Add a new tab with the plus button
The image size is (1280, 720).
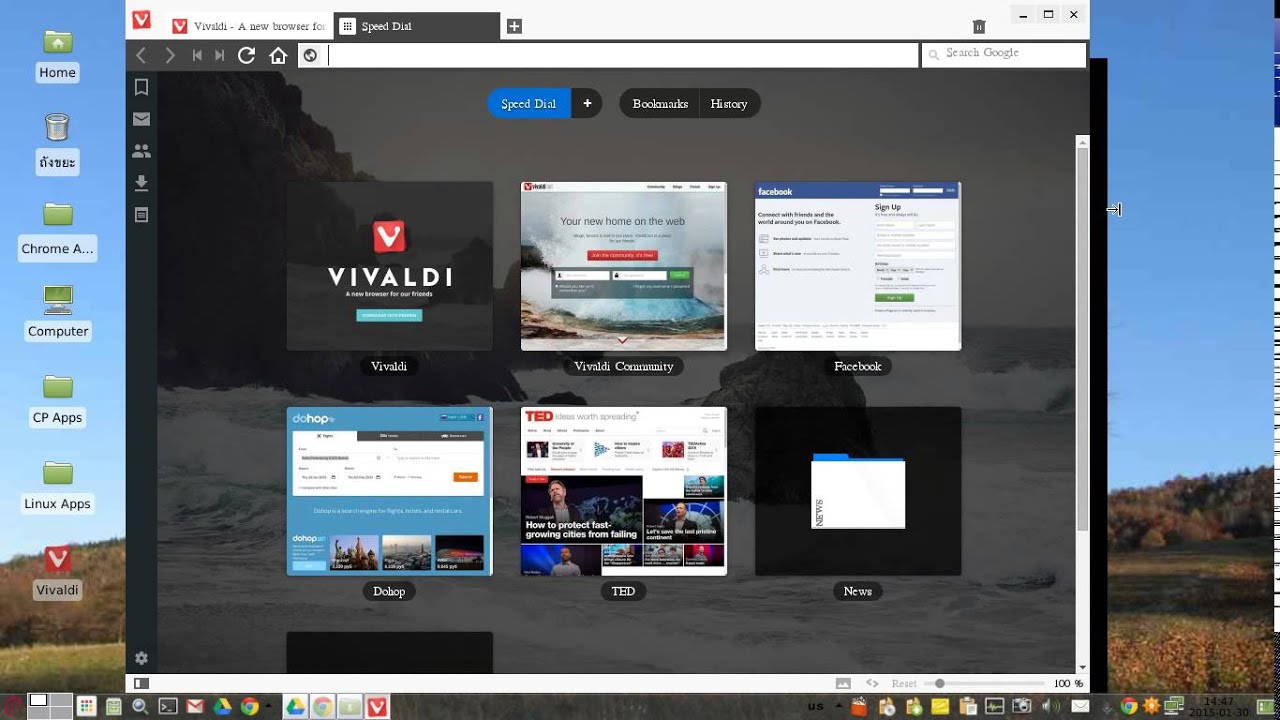[x=514, y=26]
